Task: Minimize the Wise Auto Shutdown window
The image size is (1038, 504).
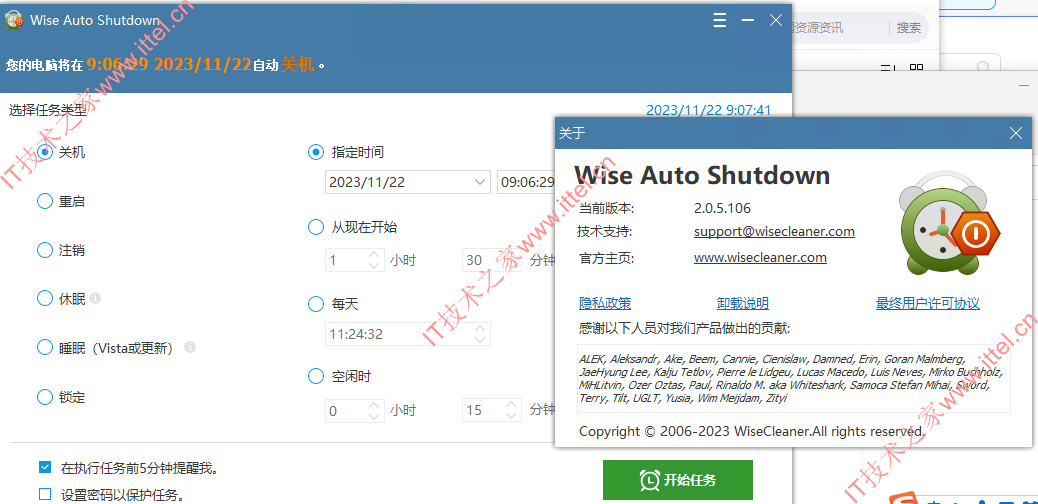Action: tap(748, 21)
